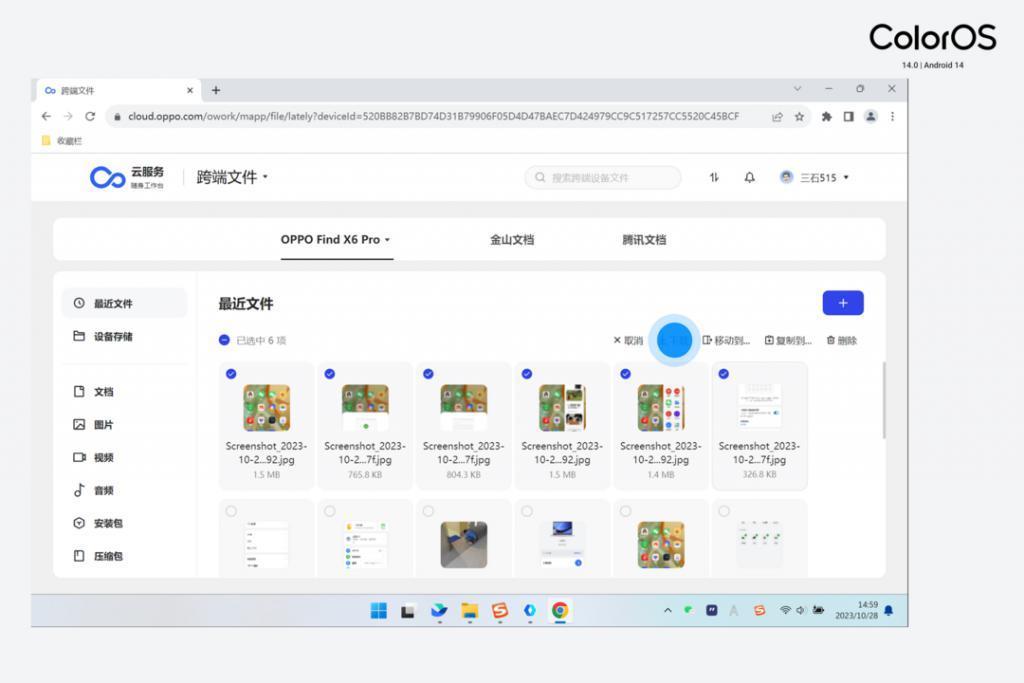Click the deselect toggle next to 已选中 6 项
This screenshot has width=1024, height=683.
click(224, 340)
